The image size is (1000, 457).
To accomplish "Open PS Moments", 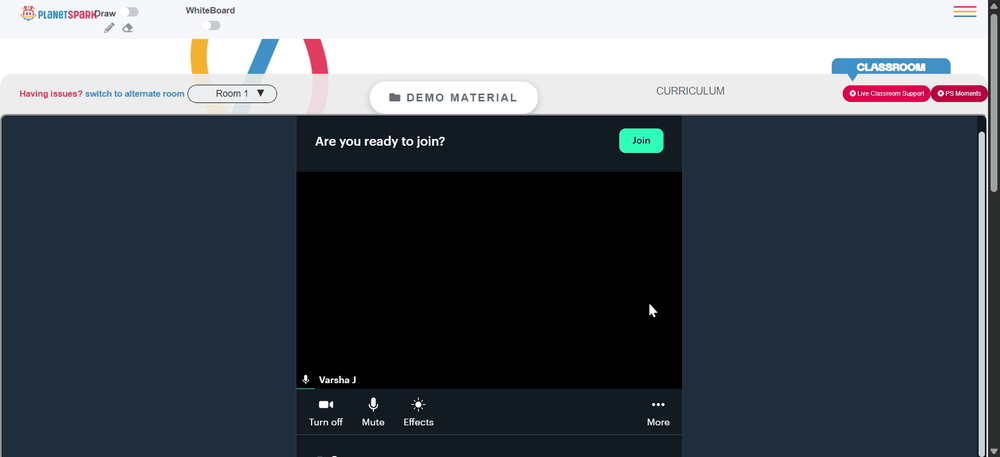I will point(959,94).
